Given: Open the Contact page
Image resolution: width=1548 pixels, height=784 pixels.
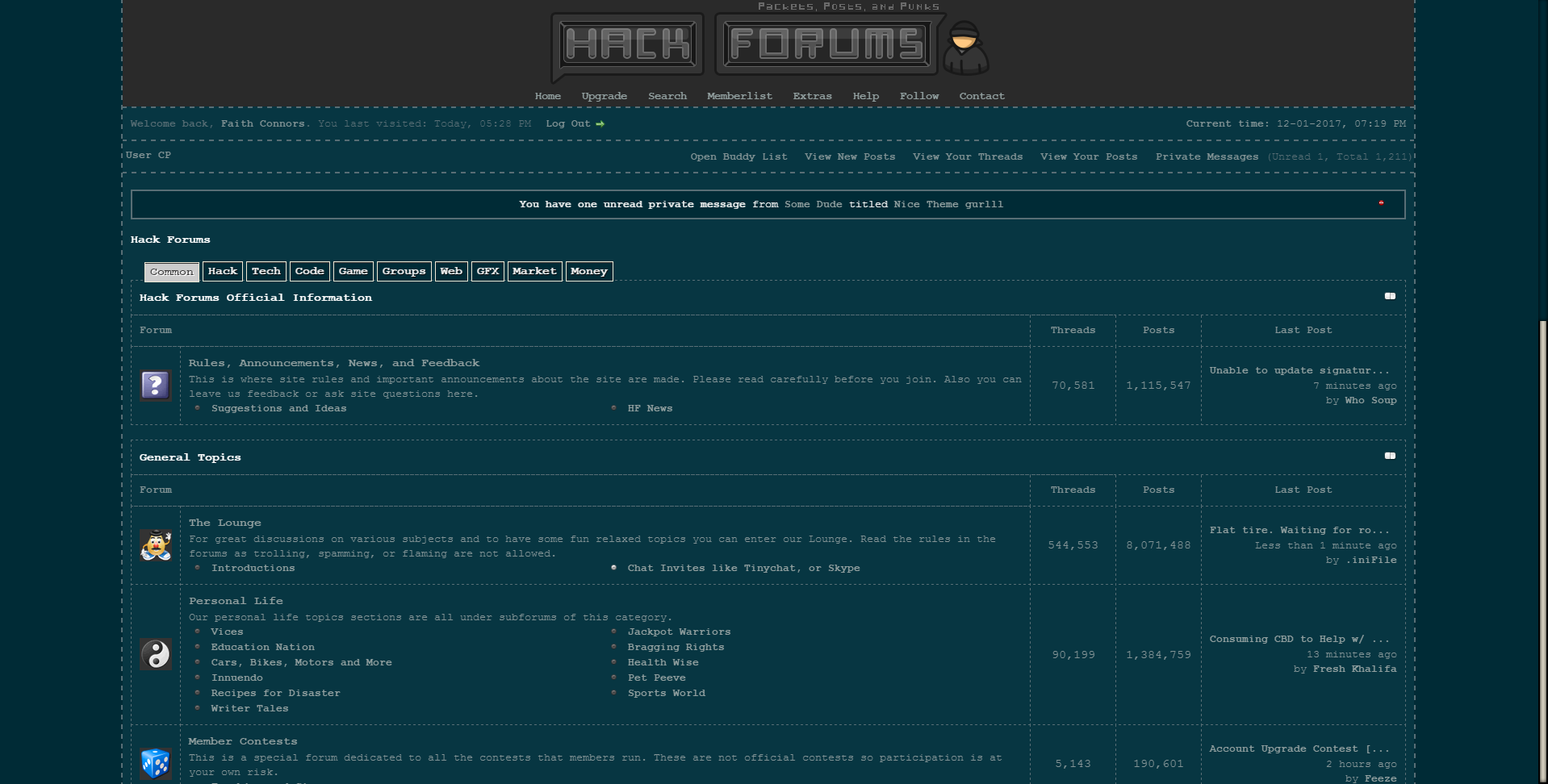Looking at the screenshot, I should pos(982,96).
